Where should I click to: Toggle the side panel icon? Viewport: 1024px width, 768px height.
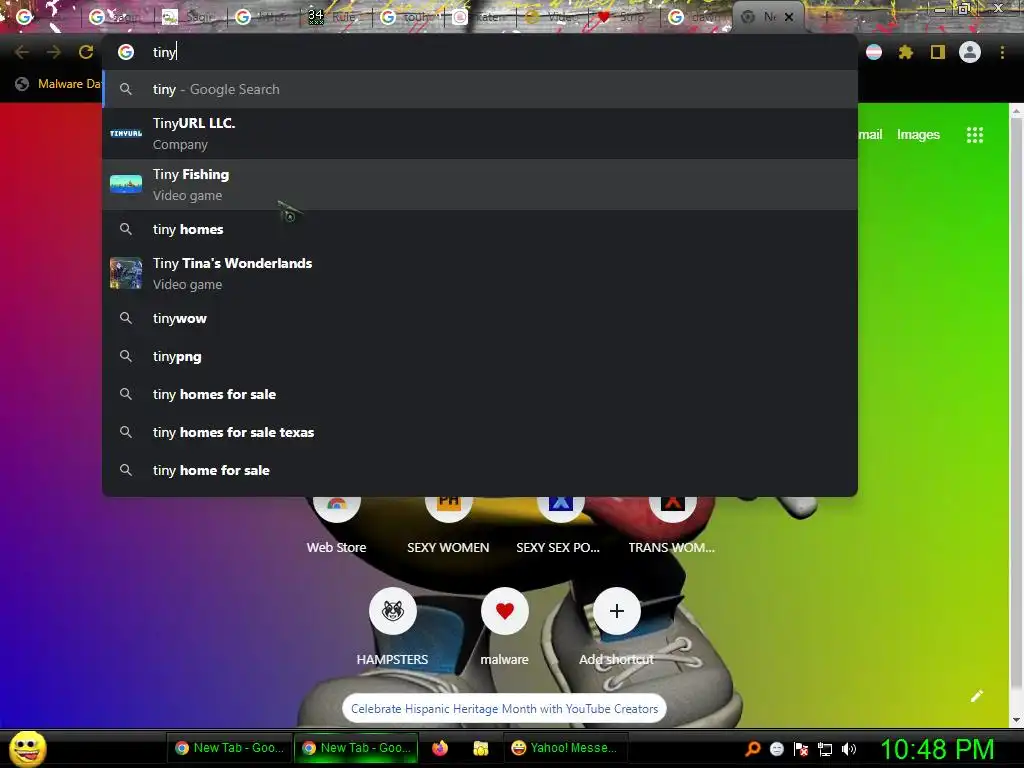coord(938,52)
